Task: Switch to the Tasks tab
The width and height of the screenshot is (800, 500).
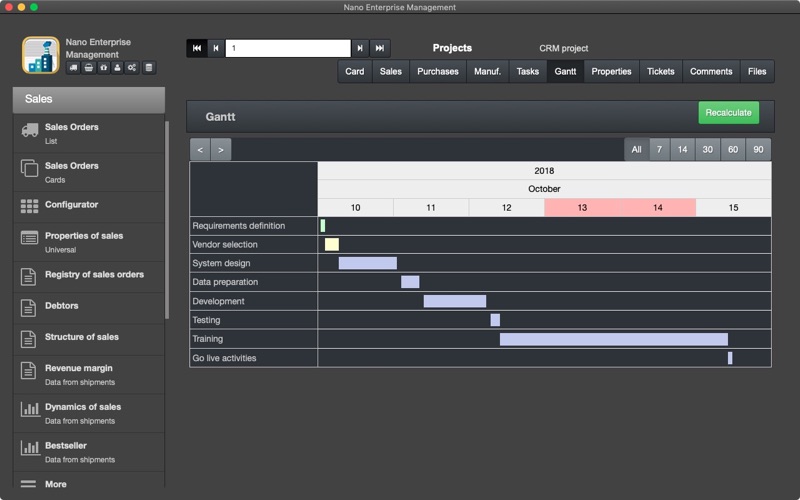Action: pyautogui.click(x=528, y=71)
